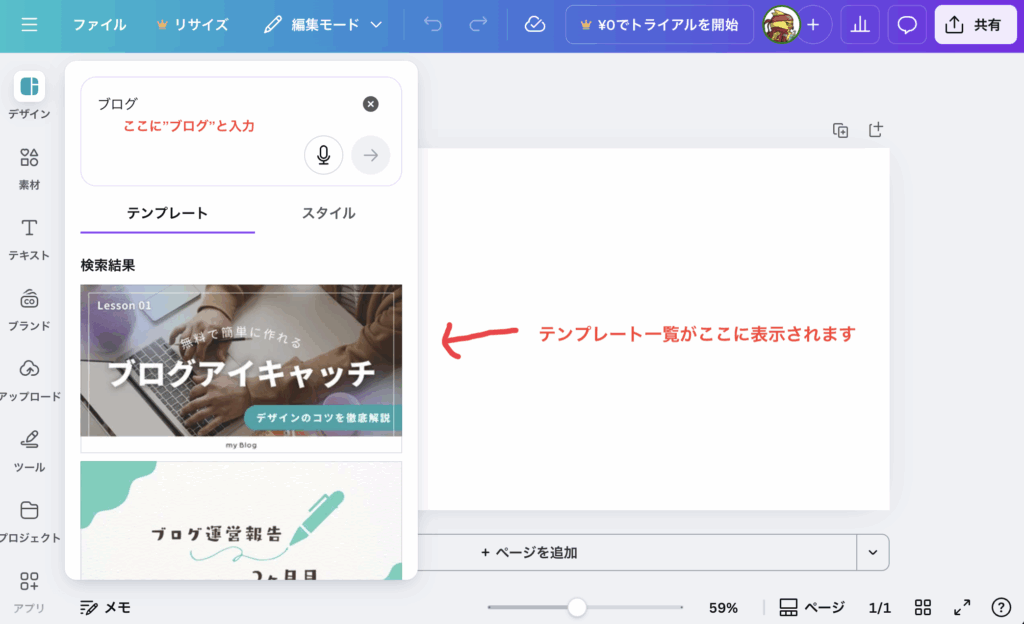Viewport: 1024px width, 624px height.
Task: Toggle fullscreen presentation mode icon
Action: coord(962,607)
